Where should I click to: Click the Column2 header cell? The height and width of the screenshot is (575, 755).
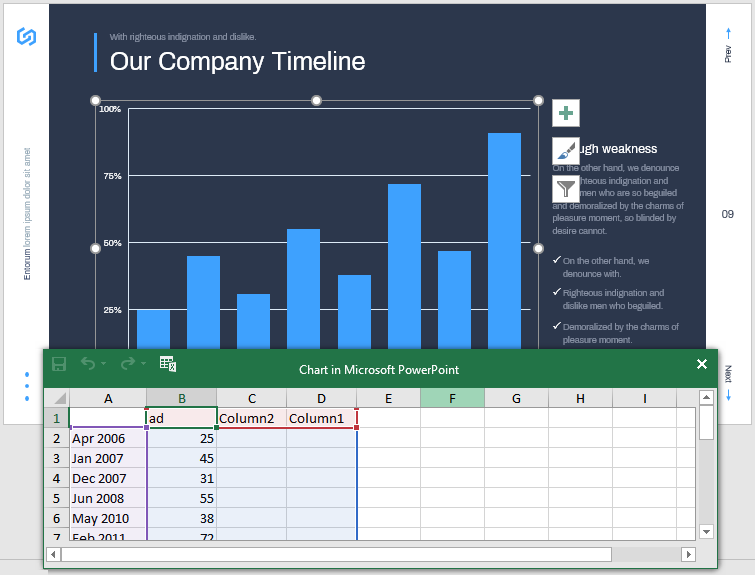point(252,418)
